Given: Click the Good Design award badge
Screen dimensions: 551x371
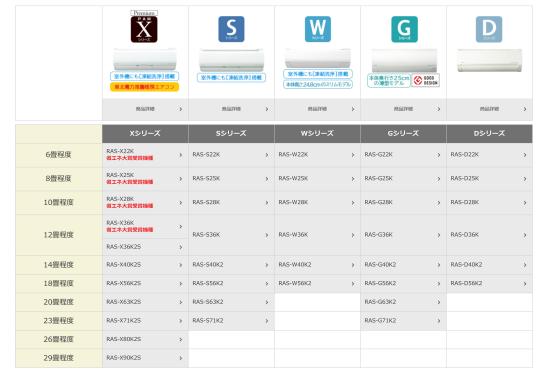Looking at the screenshot, I should click(425, 81).
